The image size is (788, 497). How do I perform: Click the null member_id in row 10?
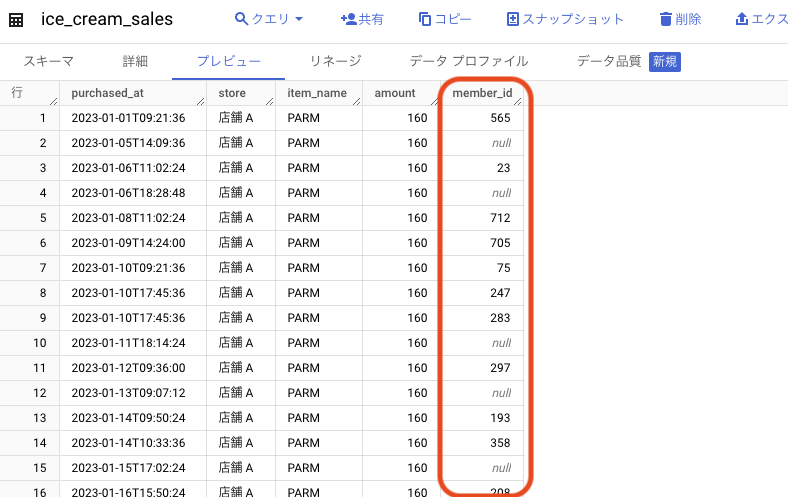tap(501, 343)
